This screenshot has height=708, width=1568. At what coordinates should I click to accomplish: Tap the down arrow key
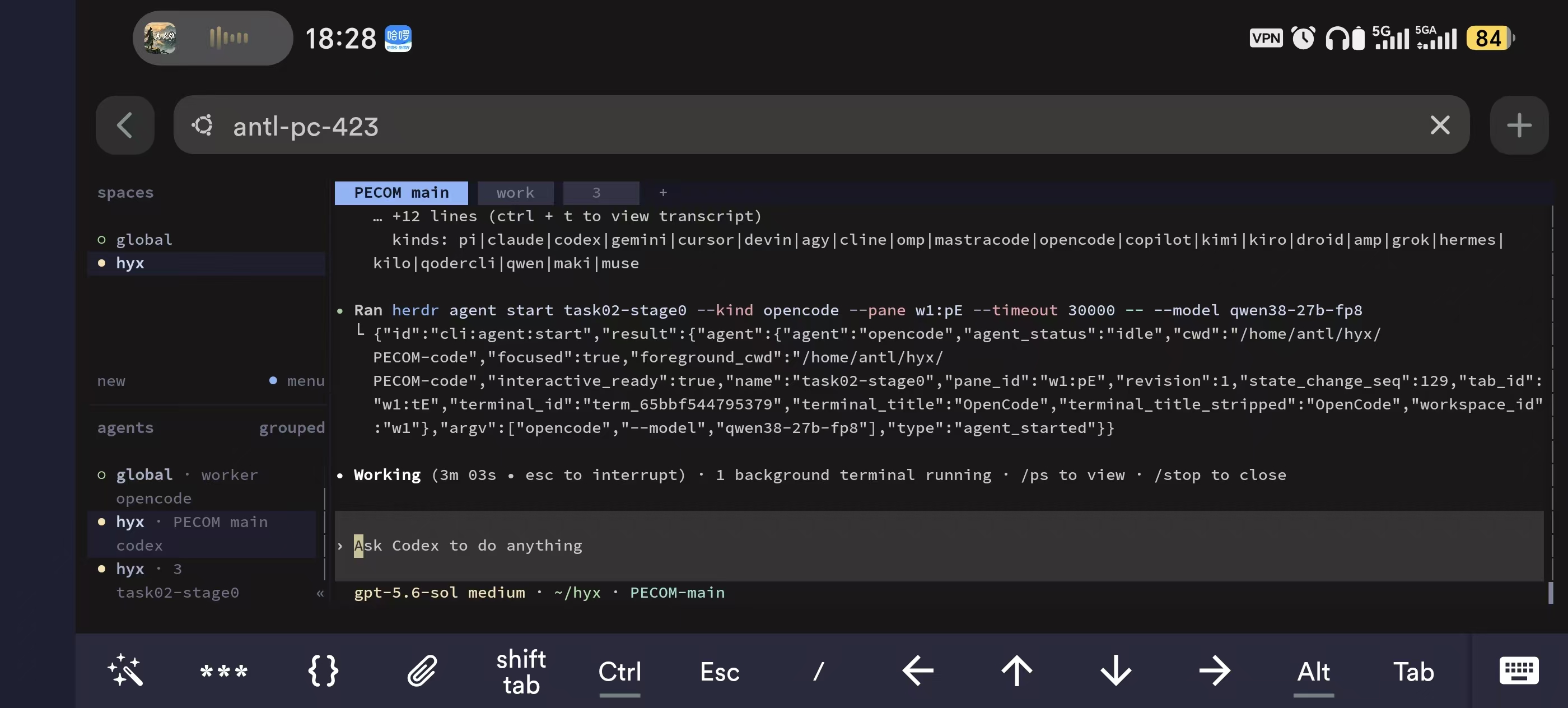[x=1116, y=671]
